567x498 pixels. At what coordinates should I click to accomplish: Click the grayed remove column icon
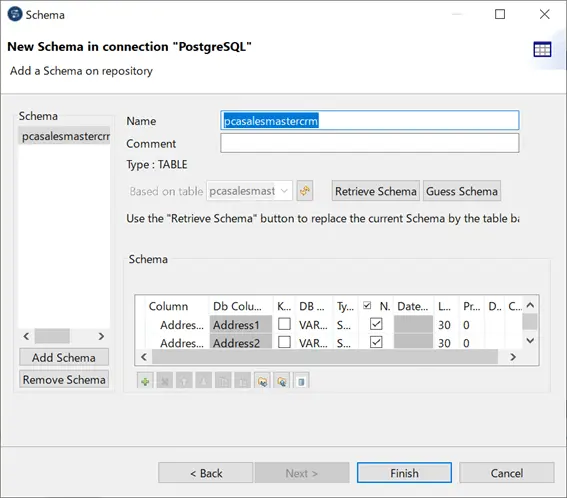(x=165, y=381)
